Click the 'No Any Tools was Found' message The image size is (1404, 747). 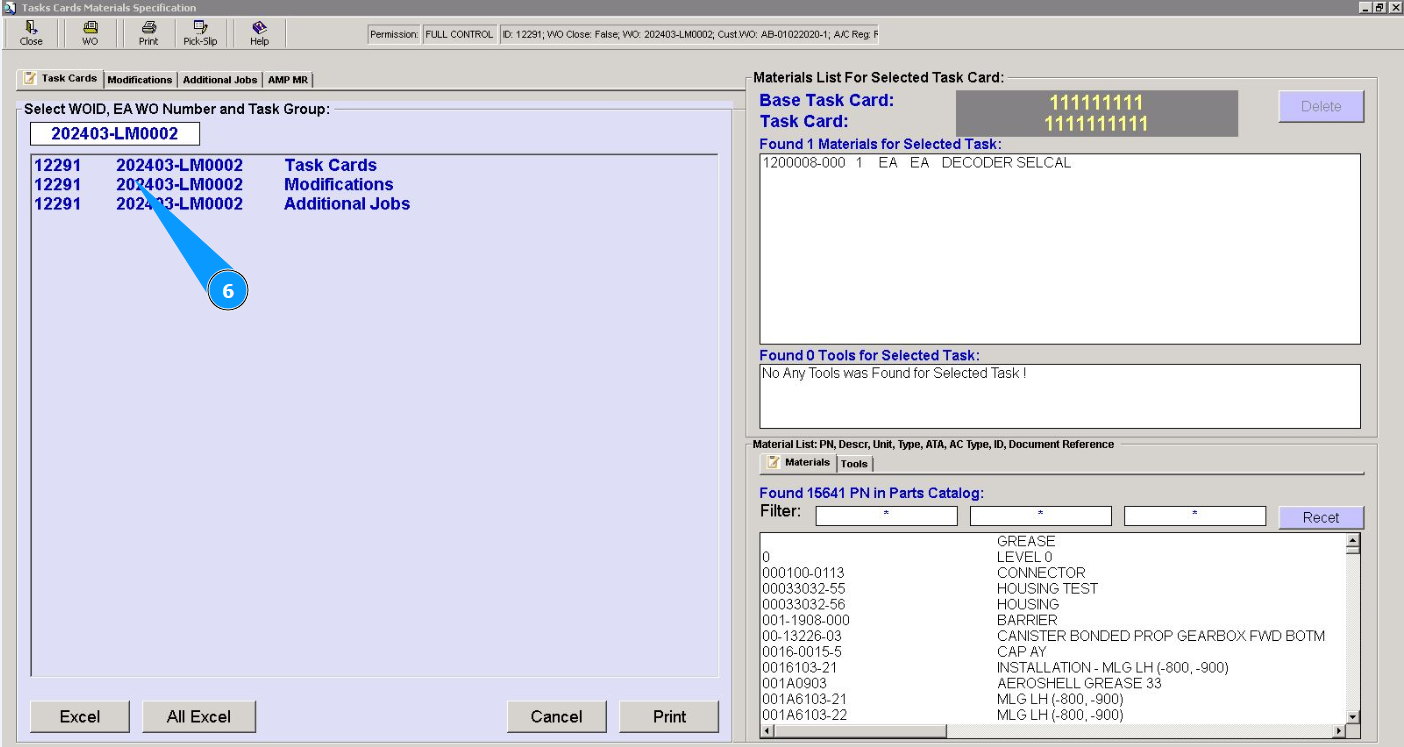894,373
